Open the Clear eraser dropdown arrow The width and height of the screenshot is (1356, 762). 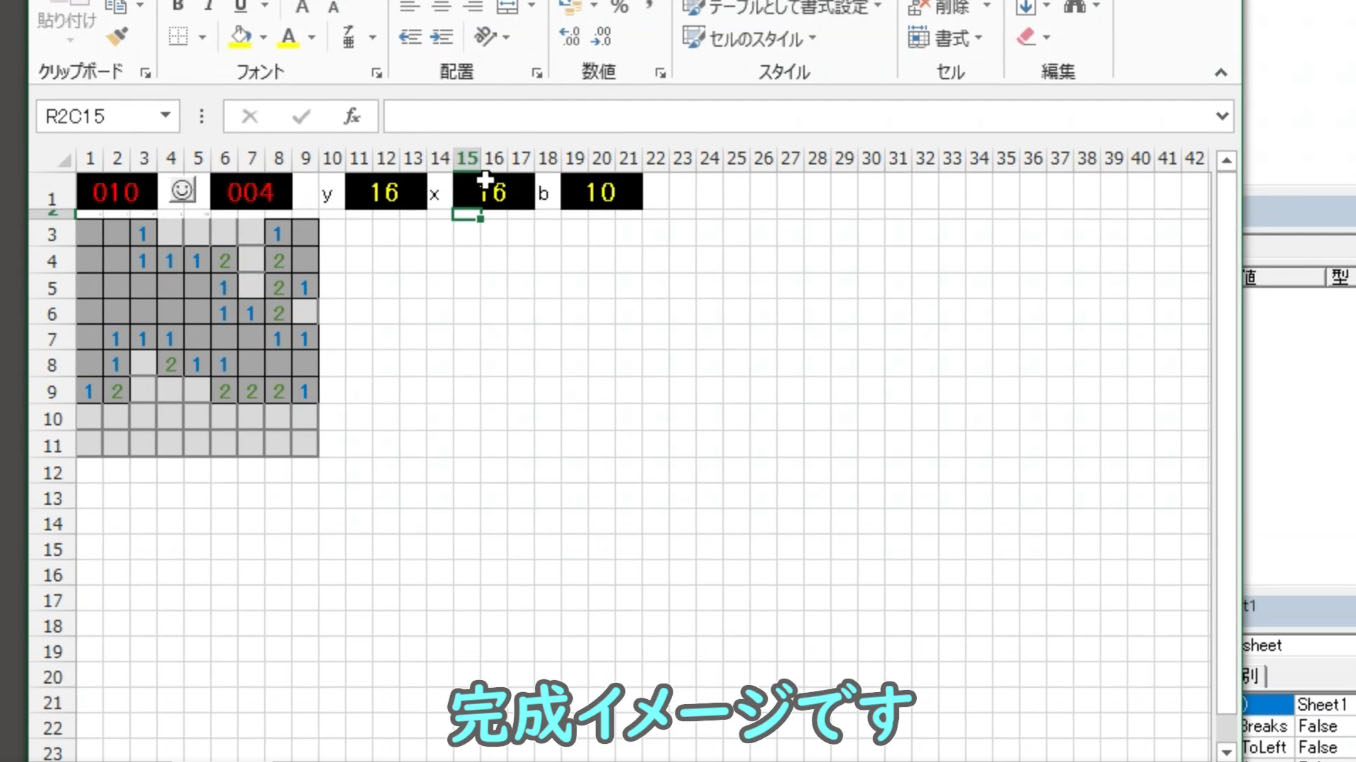pyautogui.click(x=1047, y=38)
